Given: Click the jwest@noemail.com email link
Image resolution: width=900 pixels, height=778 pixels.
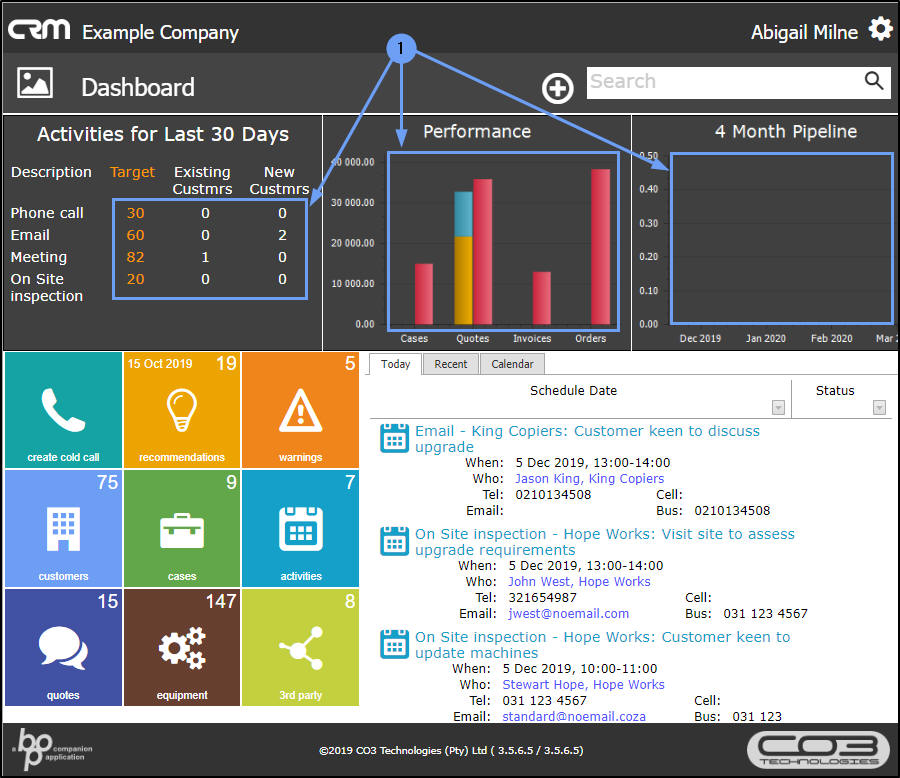Looking at the screenshot, I should point(568,613).
